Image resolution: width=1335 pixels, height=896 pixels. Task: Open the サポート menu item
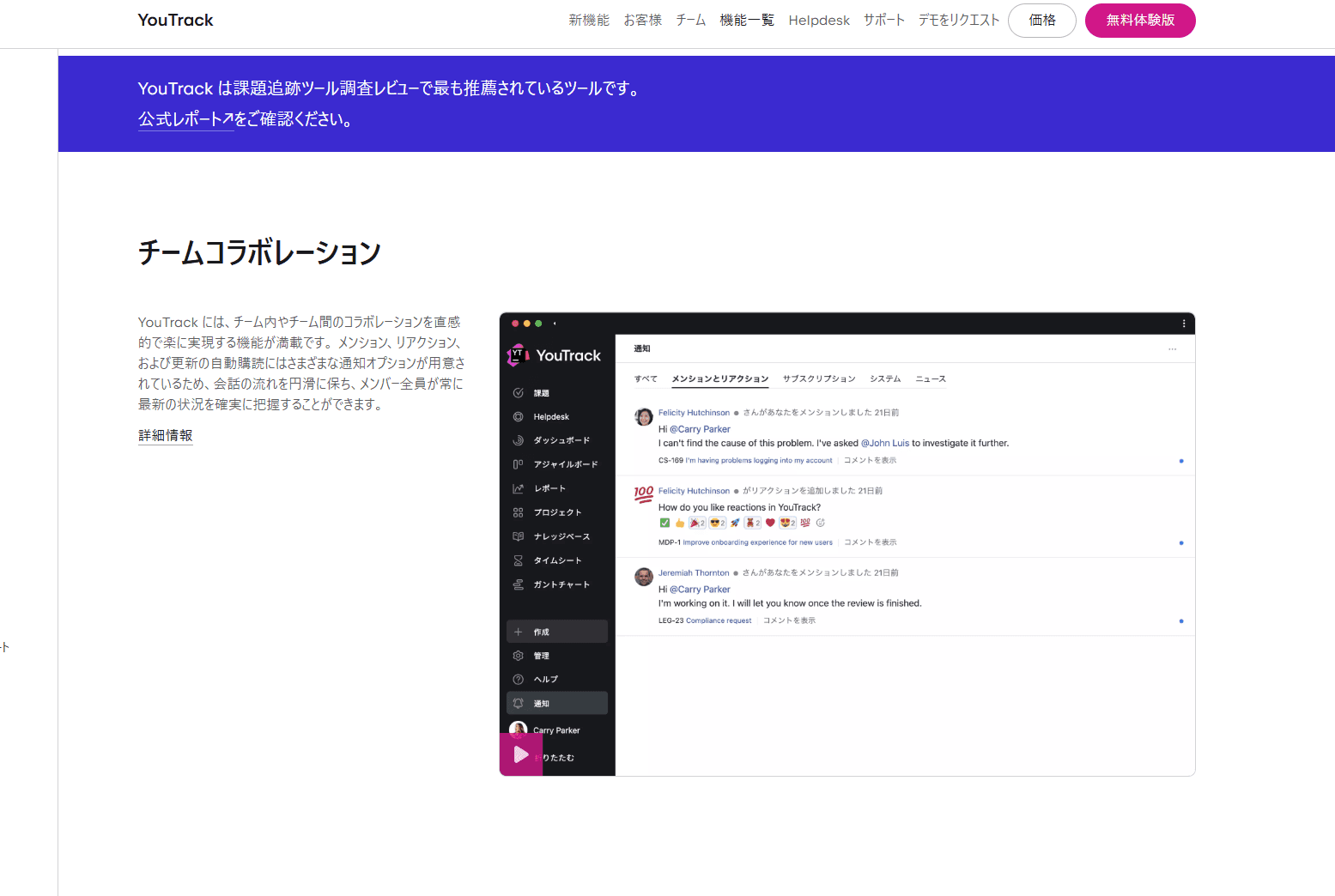pos(884,20)
